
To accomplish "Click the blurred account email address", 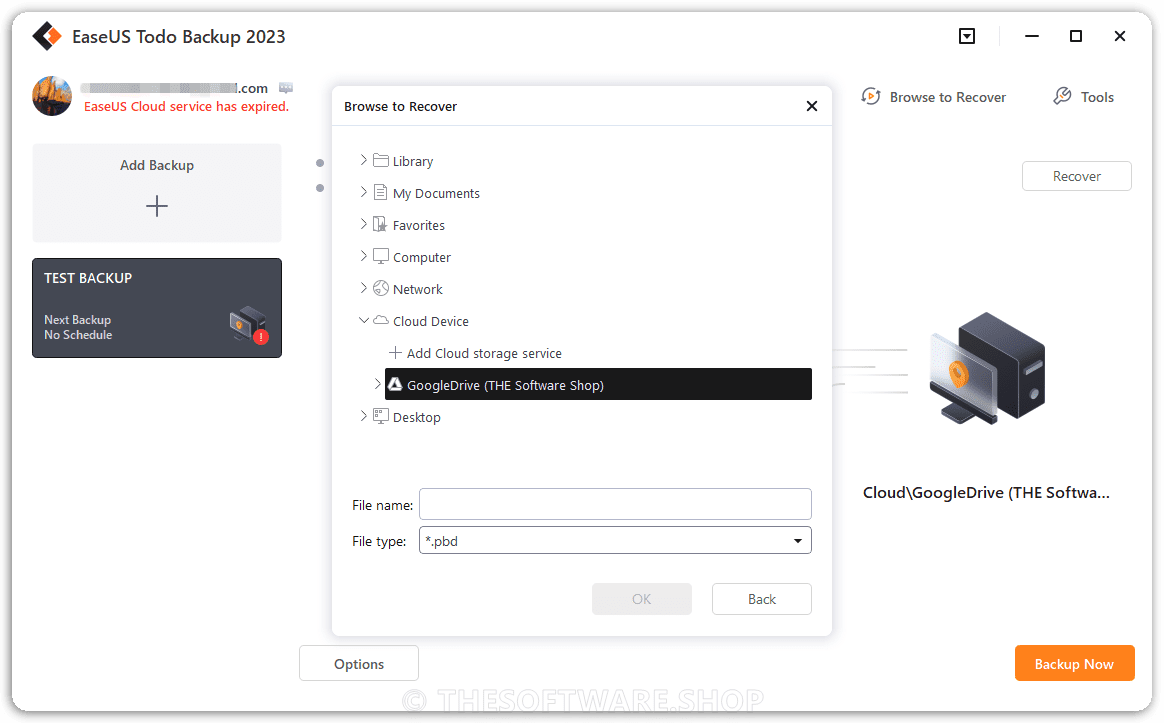I will (174, 88).
